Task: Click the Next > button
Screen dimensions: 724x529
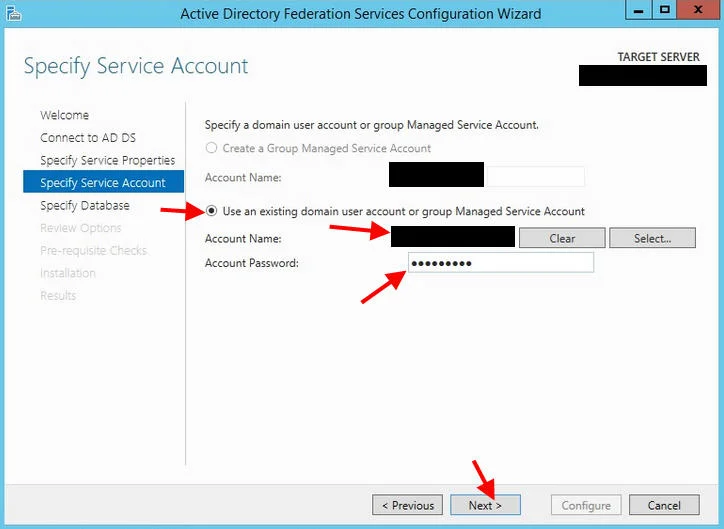Action: [x=485, y=505]
